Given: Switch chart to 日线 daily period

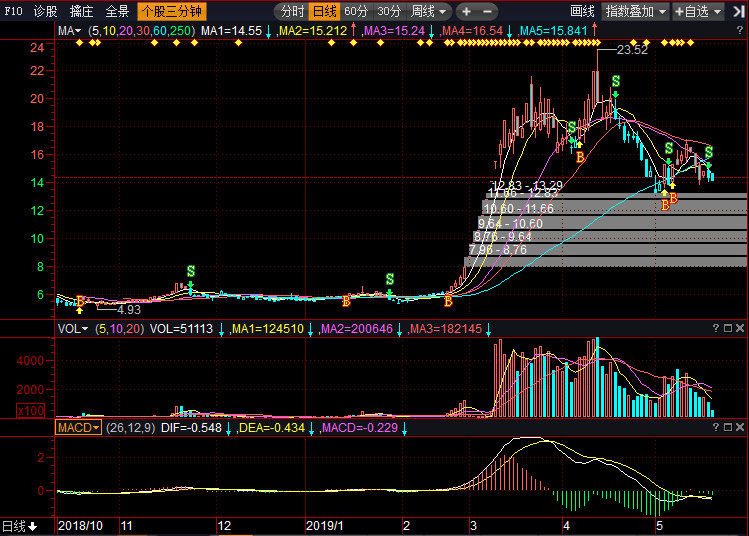Looking at the screenshot, I should pos(323,11).
